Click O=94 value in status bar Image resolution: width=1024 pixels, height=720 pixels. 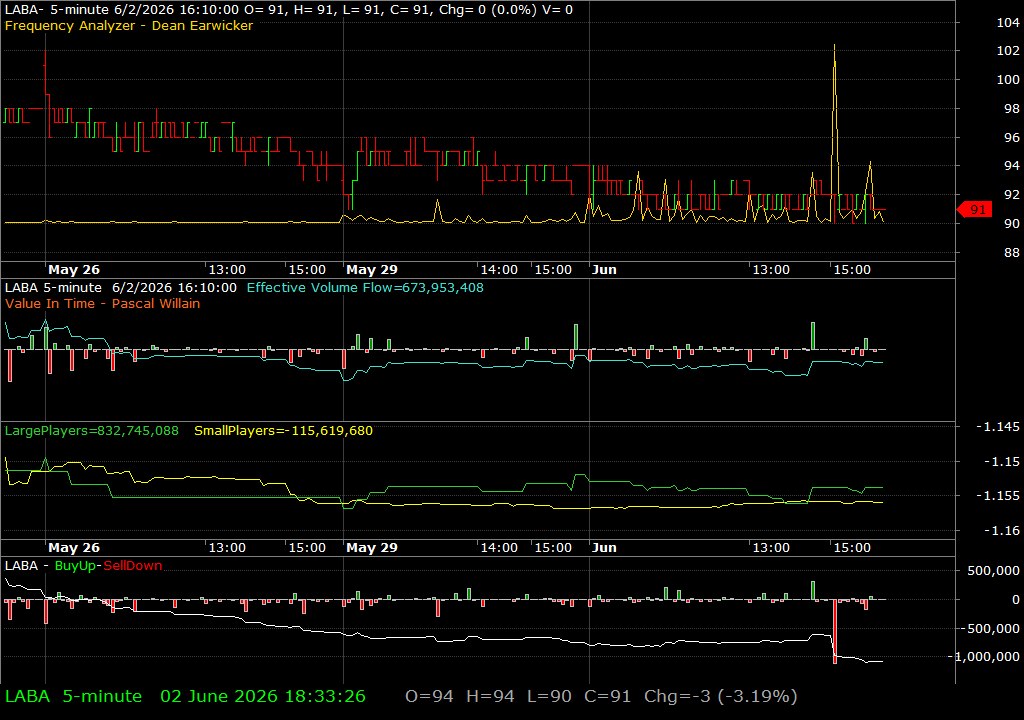pos(429,696)
